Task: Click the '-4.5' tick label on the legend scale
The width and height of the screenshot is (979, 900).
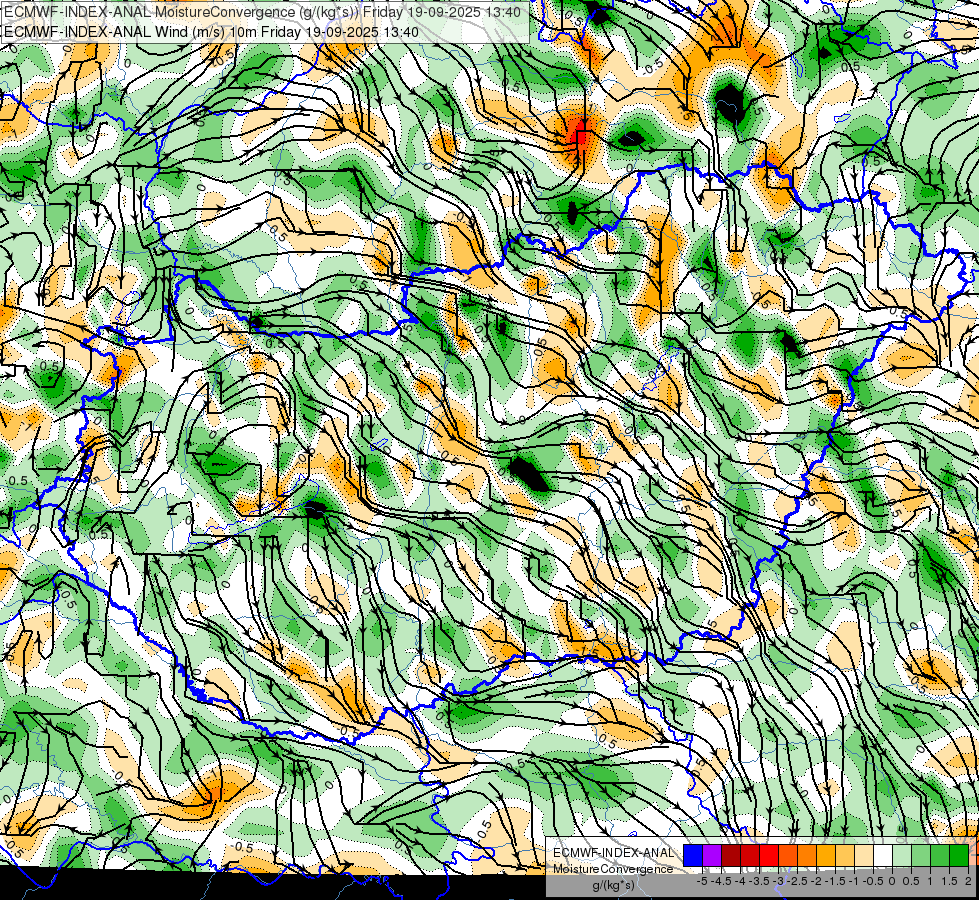Action: [721, 881]
